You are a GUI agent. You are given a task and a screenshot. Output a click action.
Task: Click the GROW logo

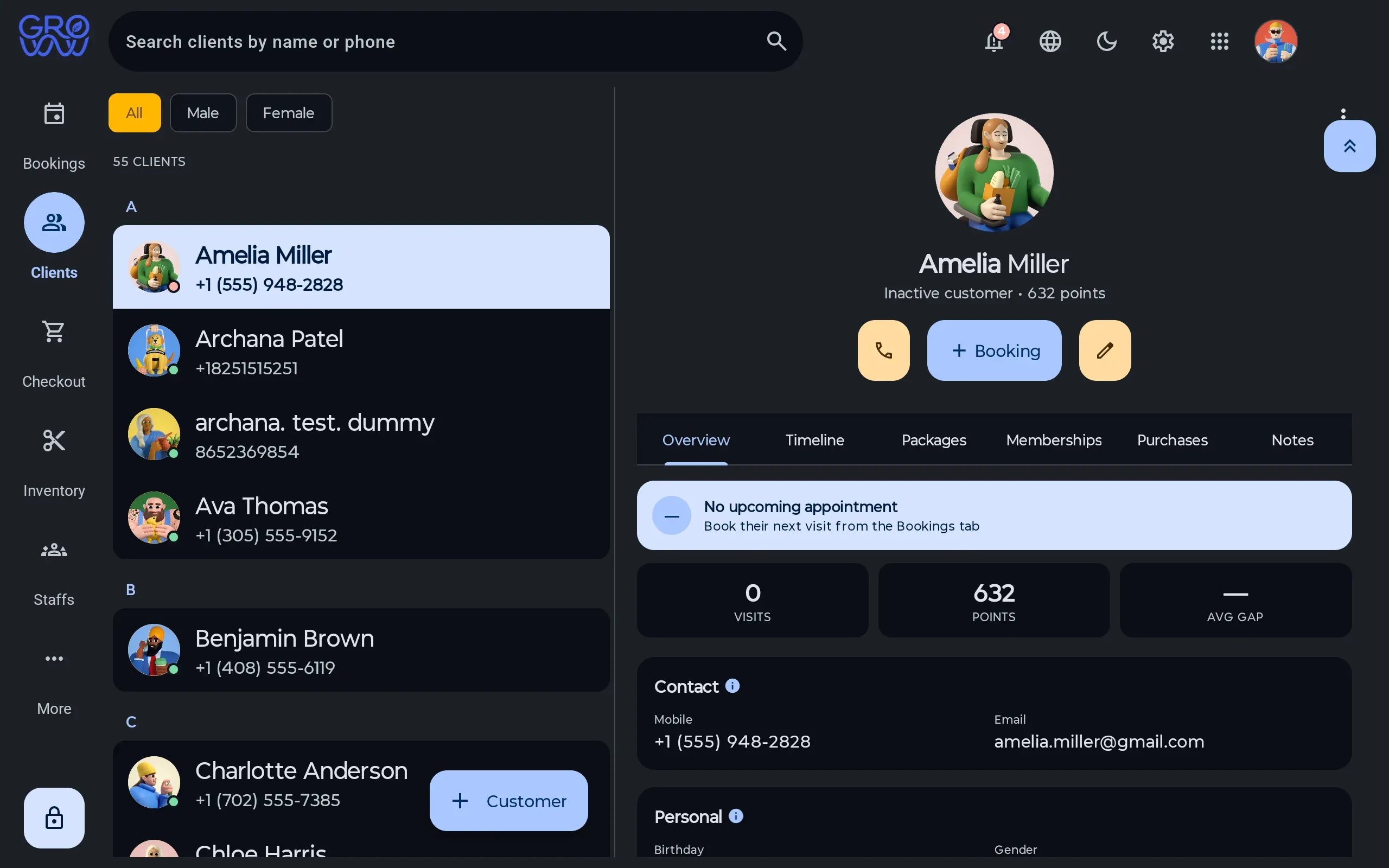click(54, 36)
